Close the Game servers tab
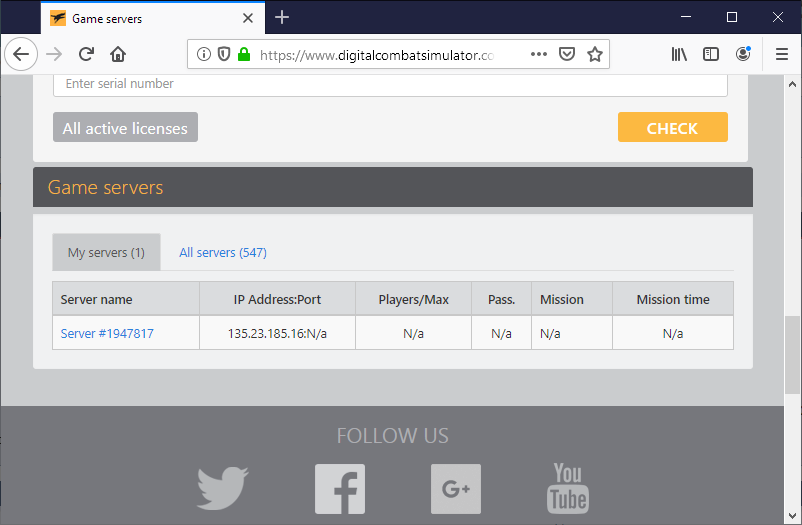 [x=248, y=18]
